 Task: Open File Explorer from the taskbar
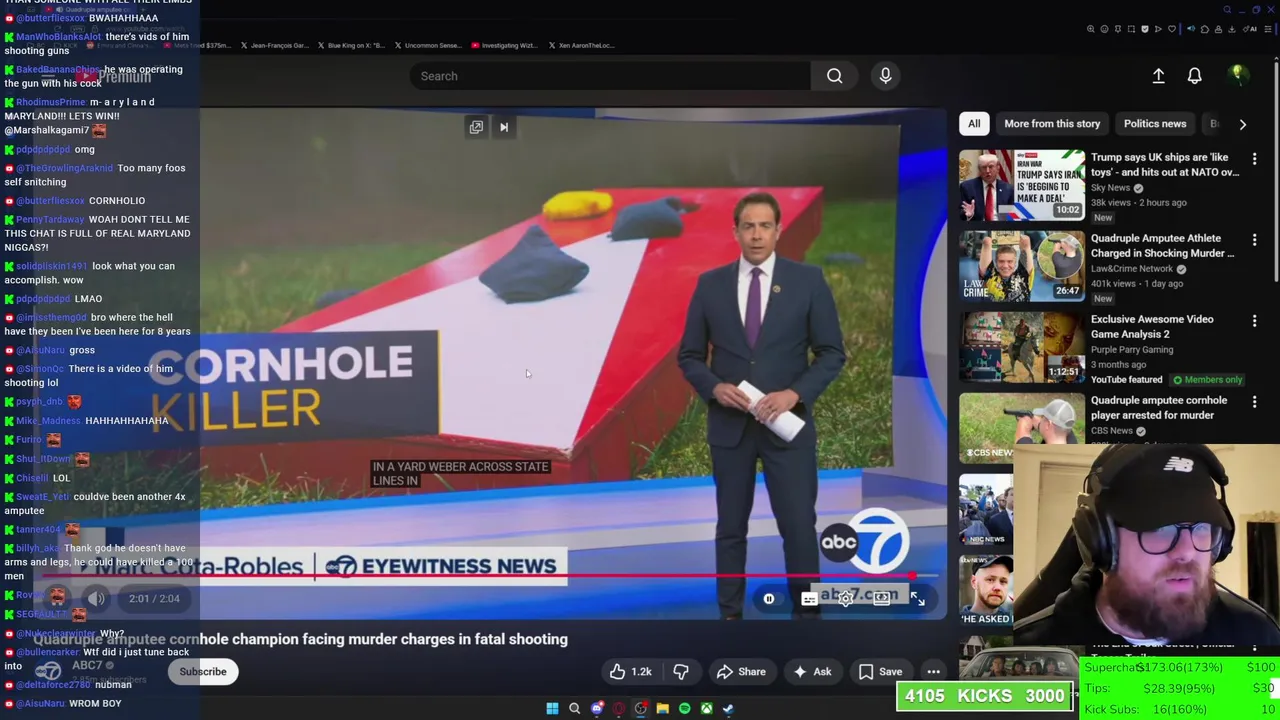click(662, 709)
